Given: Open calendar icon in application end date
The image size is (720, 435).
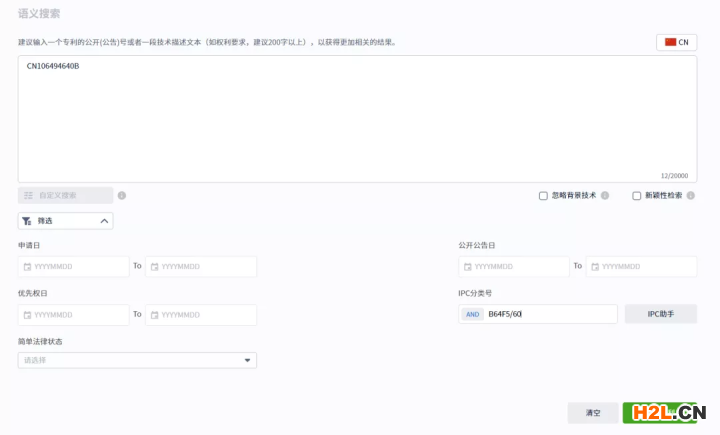Looking at the screenshot, I should (x=155, y=266).
